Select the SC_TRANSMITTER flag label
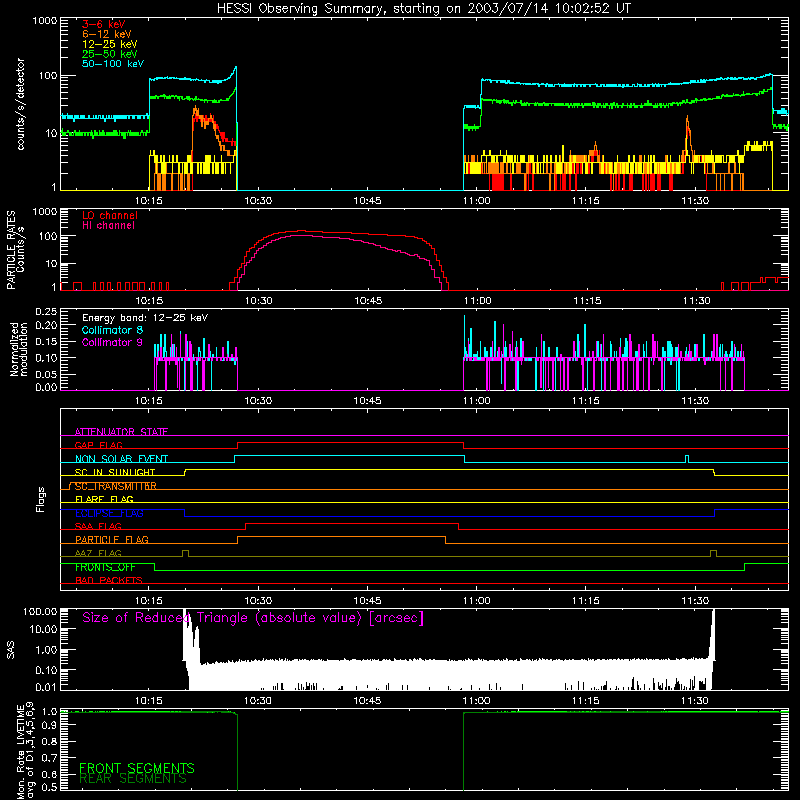The image size is (800, 800). click(115, 486)
